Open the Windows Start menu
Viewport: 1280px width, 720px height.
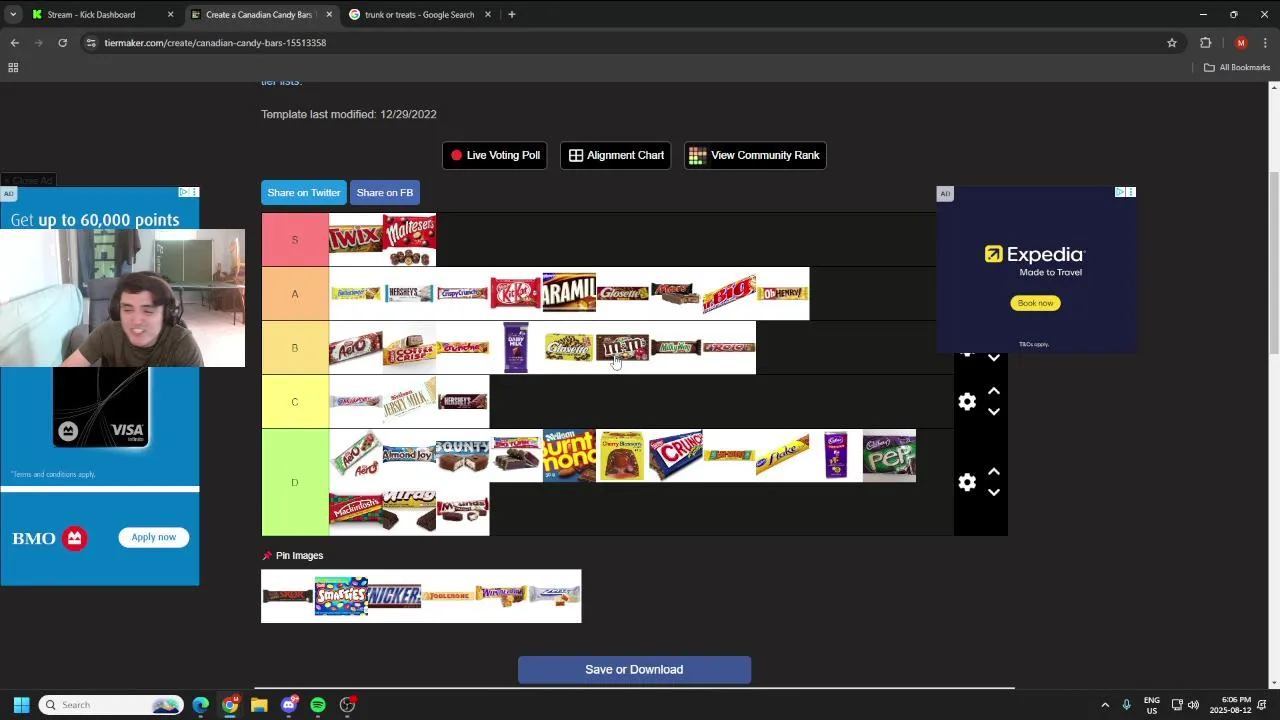click(x=21, y=705)
